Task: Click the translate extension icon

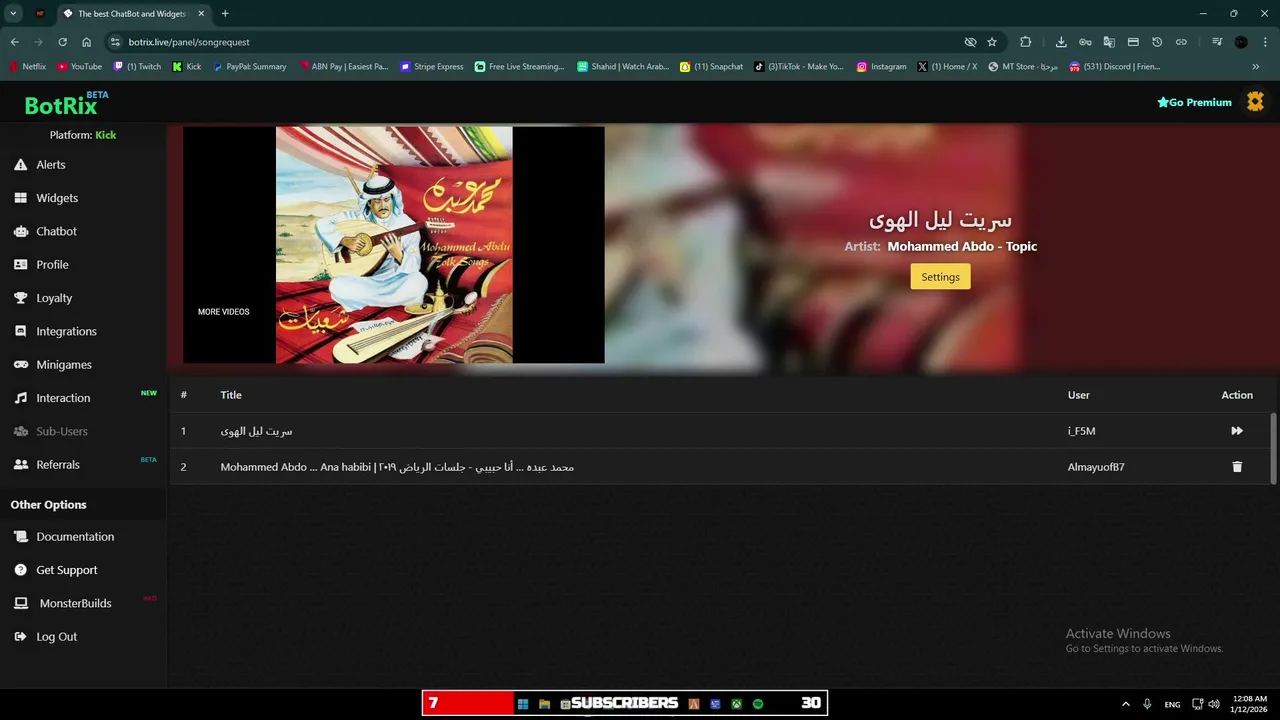Action: tap(1109, 42)
